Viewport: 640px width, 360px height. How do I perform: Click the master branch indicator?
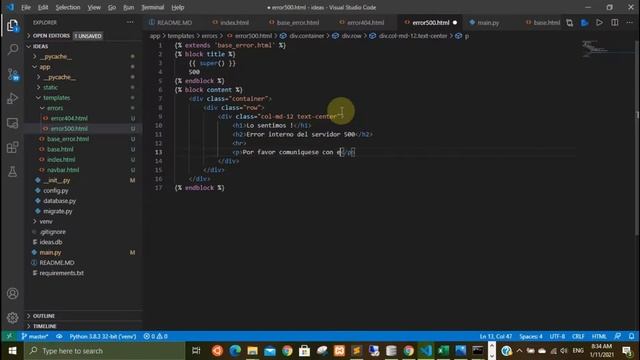click(35, 336)
